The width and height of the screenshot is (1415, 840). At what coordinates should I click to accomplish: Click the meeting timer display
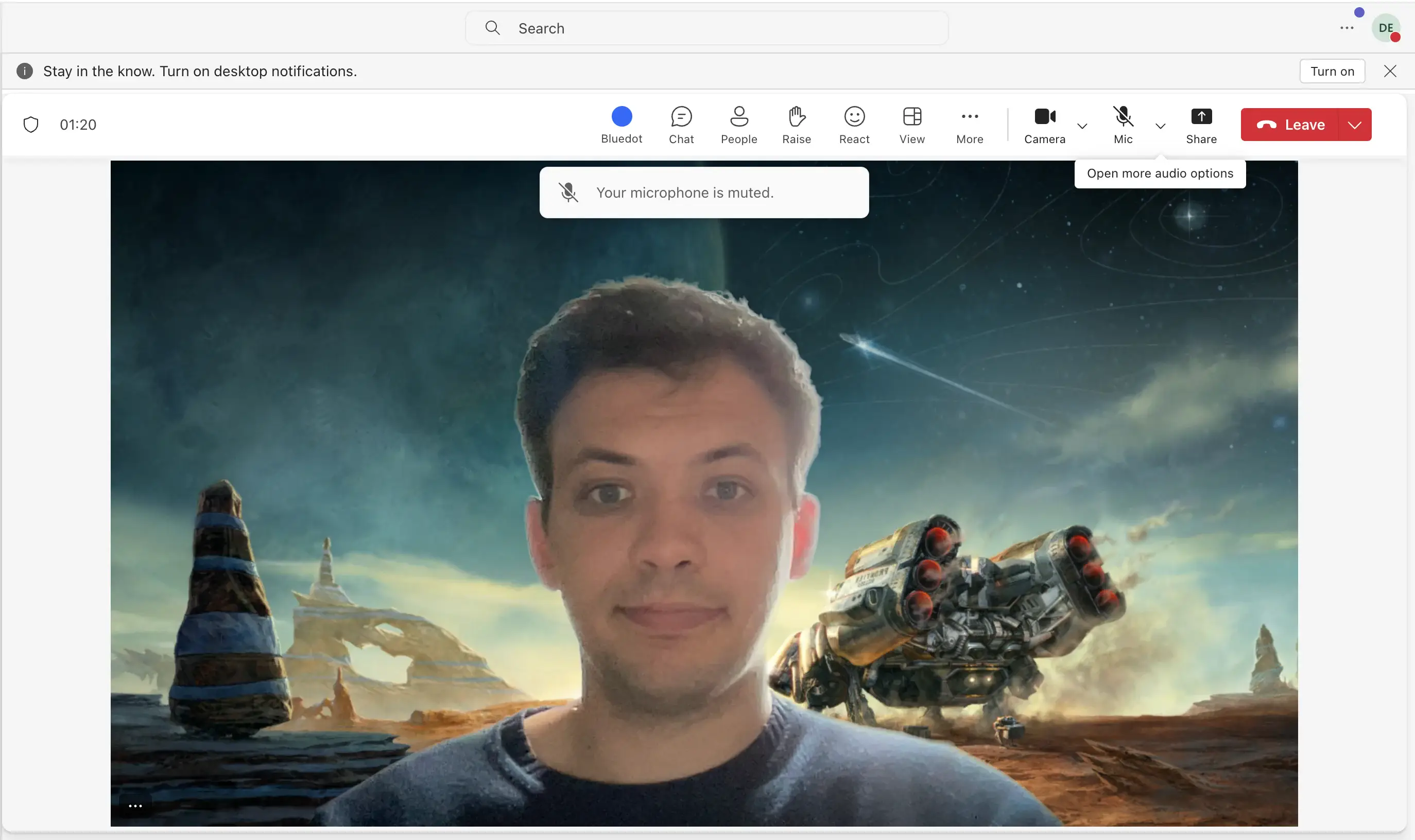pyautogui.click(x=78, y=124)
